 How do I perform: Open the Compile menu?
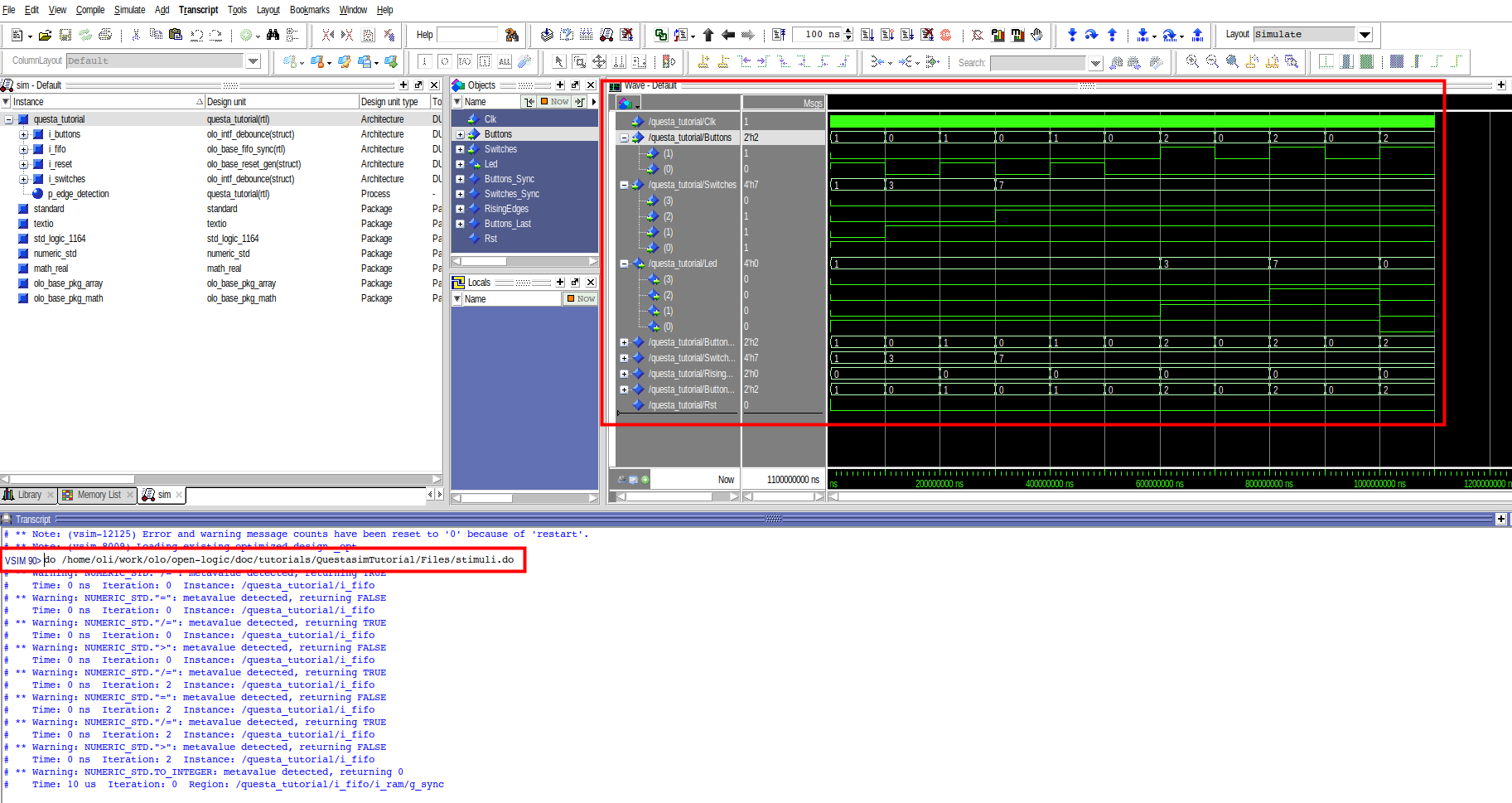(x=90, y=10)
